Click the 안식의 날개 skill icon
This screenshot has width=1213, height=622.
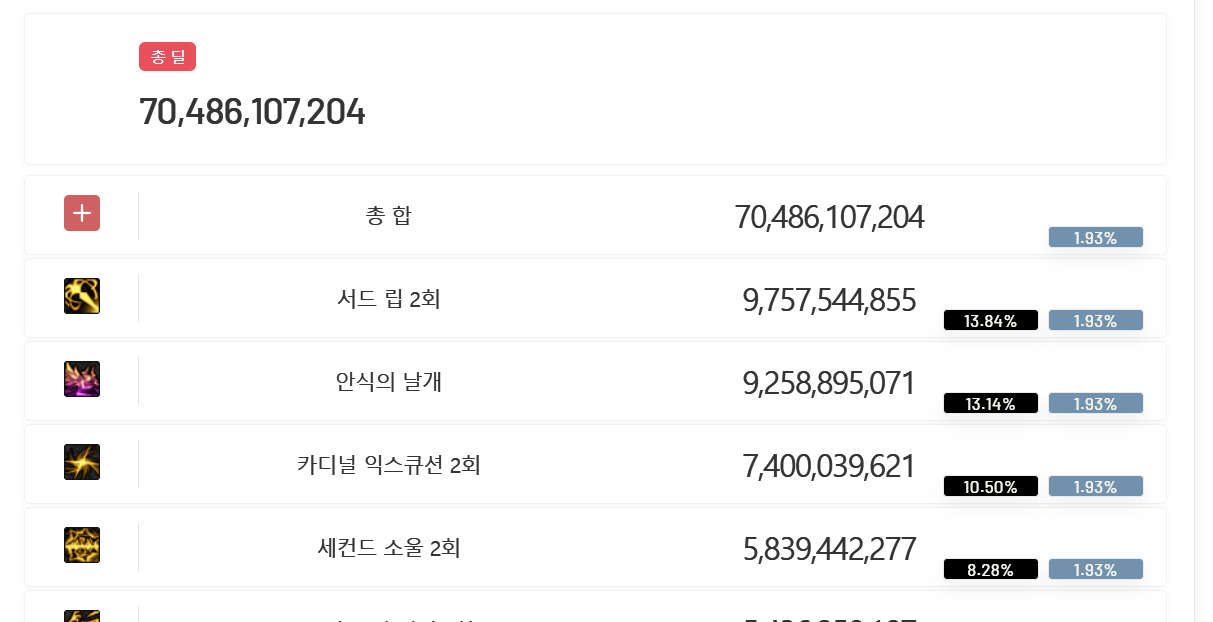pyautogui.click(x=82, y=379)
